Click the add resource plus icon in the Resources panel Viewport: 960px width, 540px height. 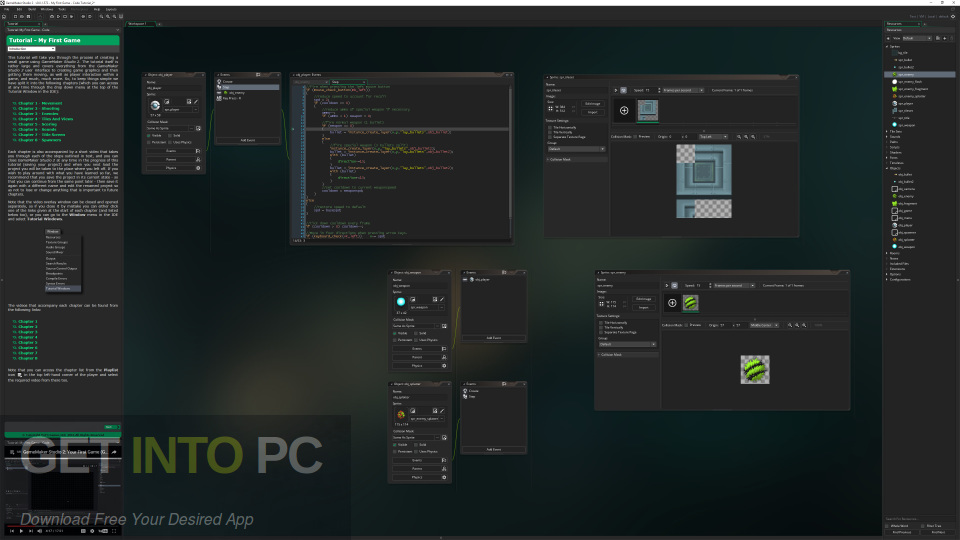945,38
